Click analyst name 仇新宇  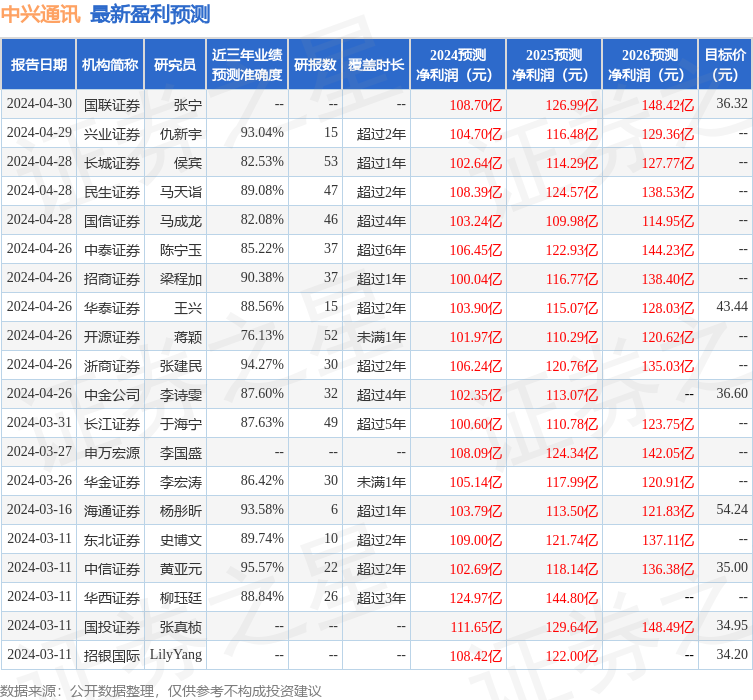pos(181,133)
